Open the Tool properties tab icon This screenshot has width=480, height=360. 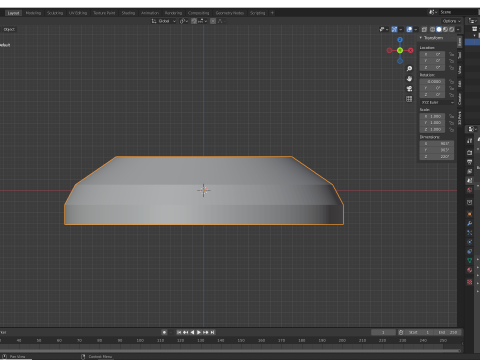pos(470,141)
